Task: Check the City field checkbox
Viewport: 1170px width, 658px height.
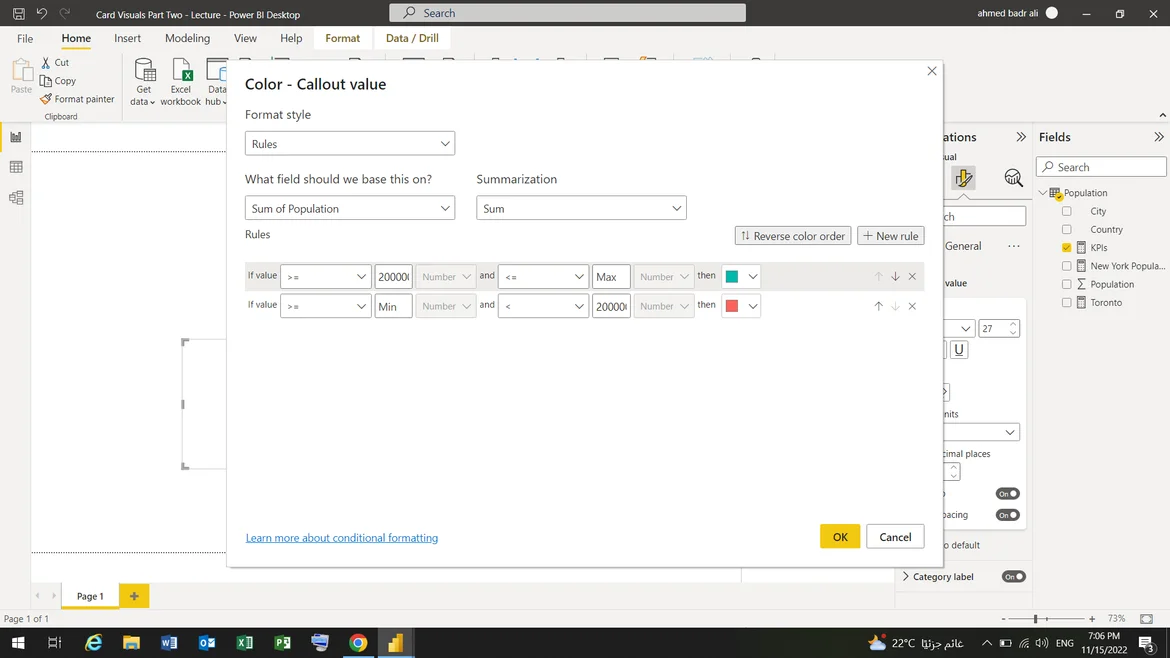Action: click(1066, 212)
